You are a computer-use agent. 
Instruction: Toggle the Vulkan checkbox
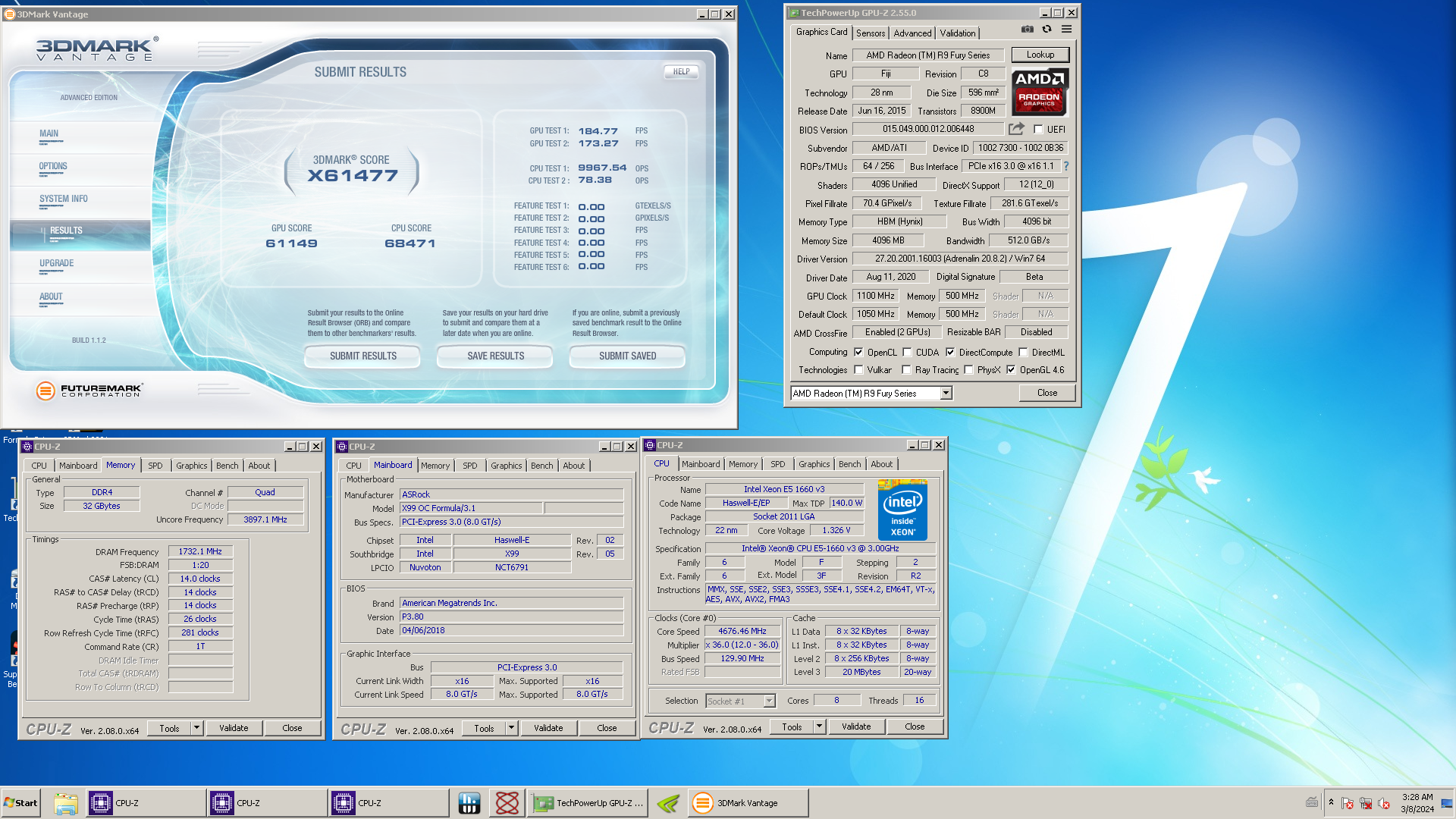[x=858, y=370]
